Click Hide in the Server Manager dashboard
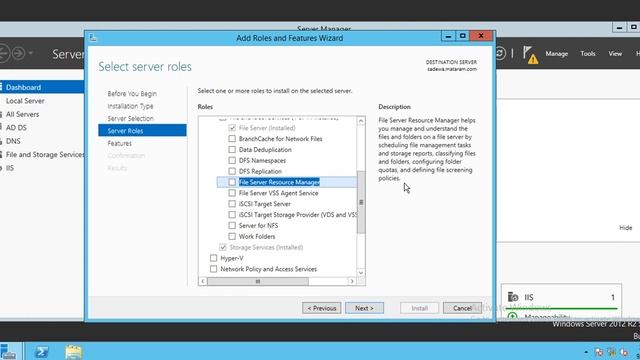Screen dimensions: 640x360 tap(625, 228)
